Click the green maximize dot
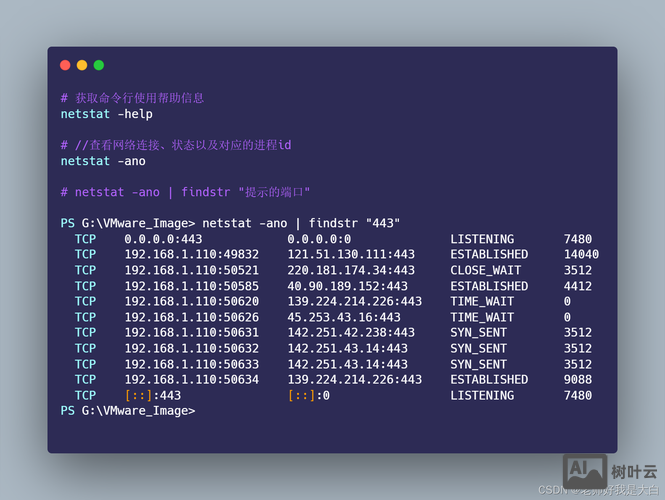The width and height of the screenshot is (665, 500). point(99,65)
